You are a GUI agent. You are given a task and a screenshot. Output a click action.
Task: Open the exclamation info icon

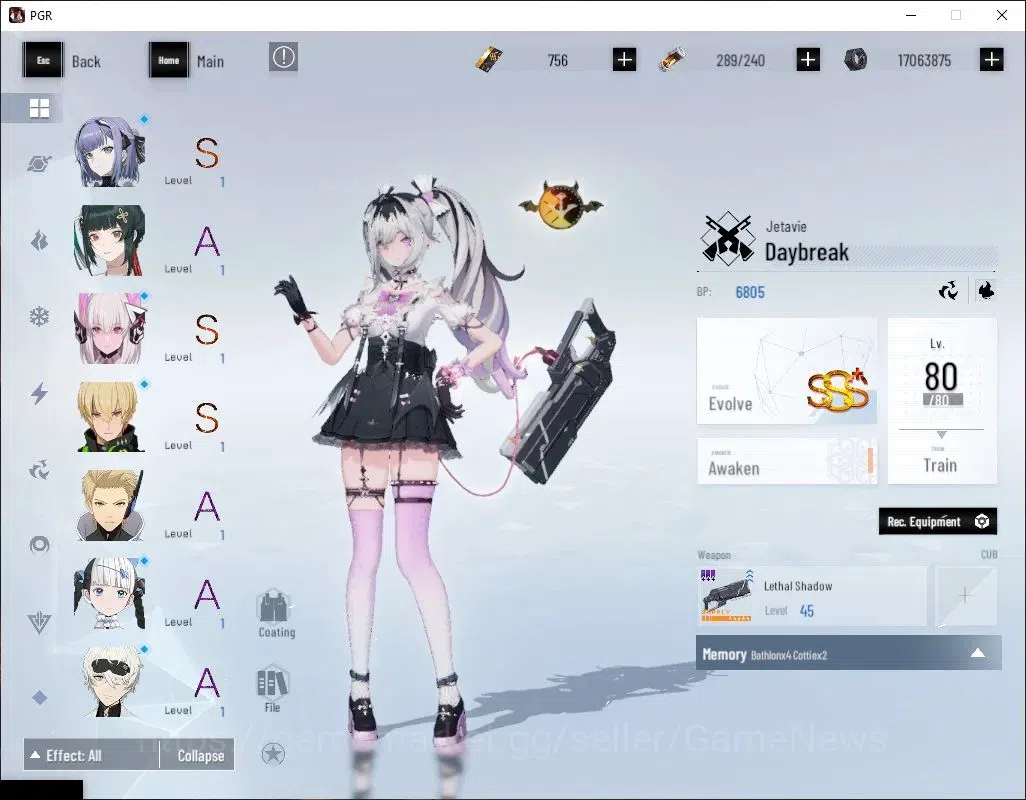click(x=283, y=57)
